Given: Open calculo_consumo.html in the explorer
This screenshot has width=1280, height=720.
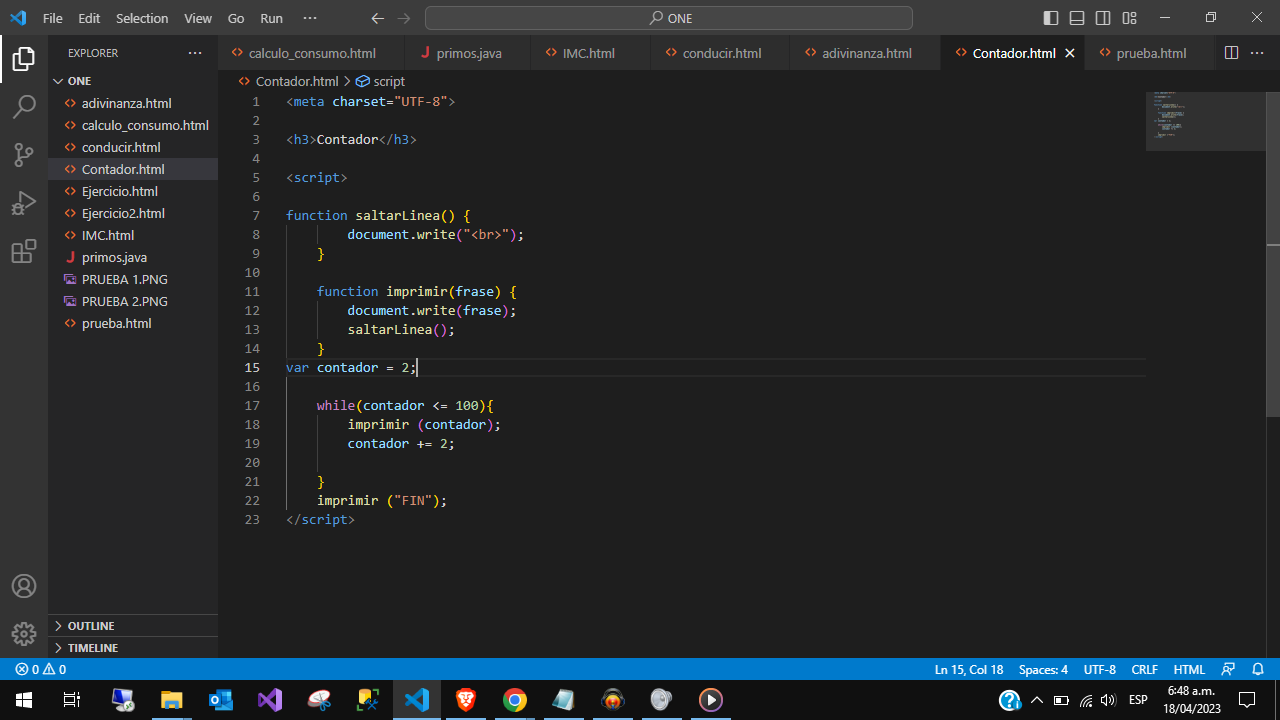Looking at the screenshot, I should click(x=133, y=125).
